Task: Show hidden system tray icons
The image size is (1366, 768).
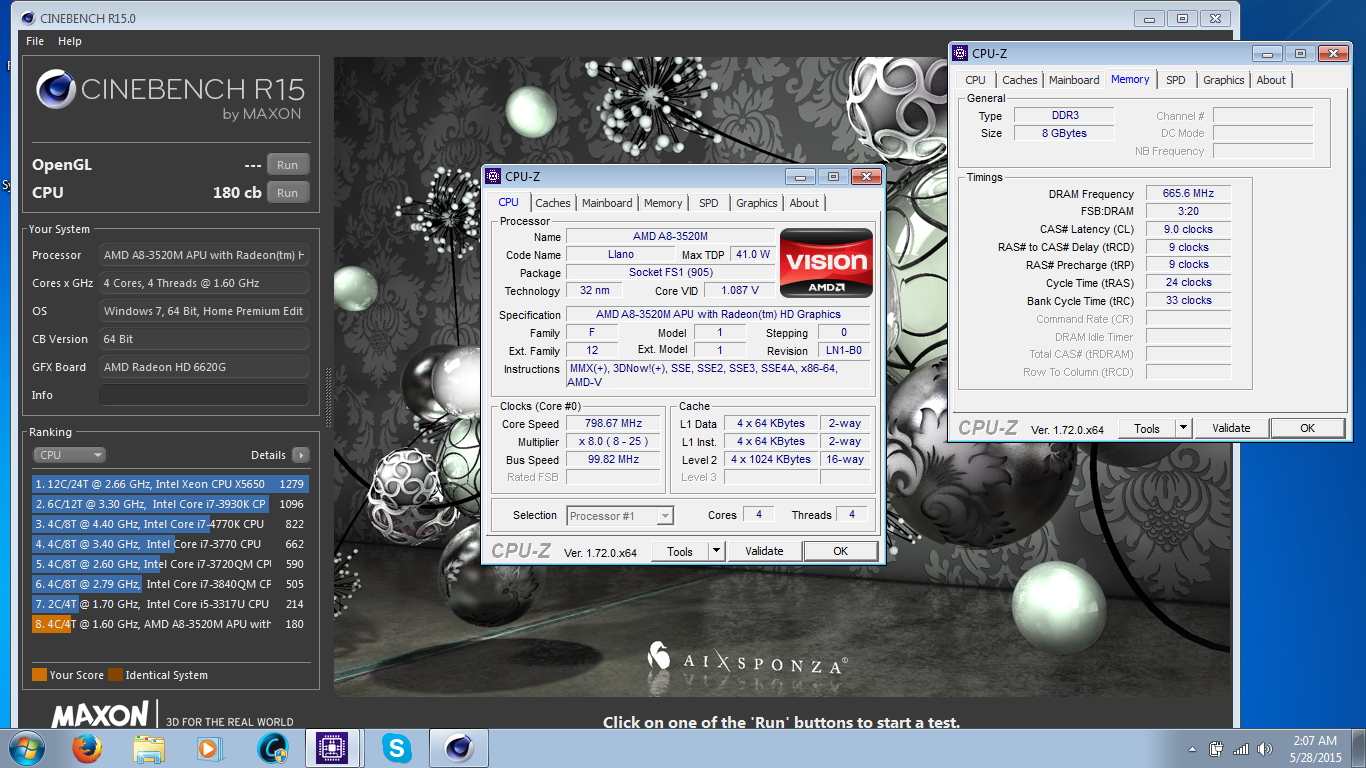Action: [1193, 749]
